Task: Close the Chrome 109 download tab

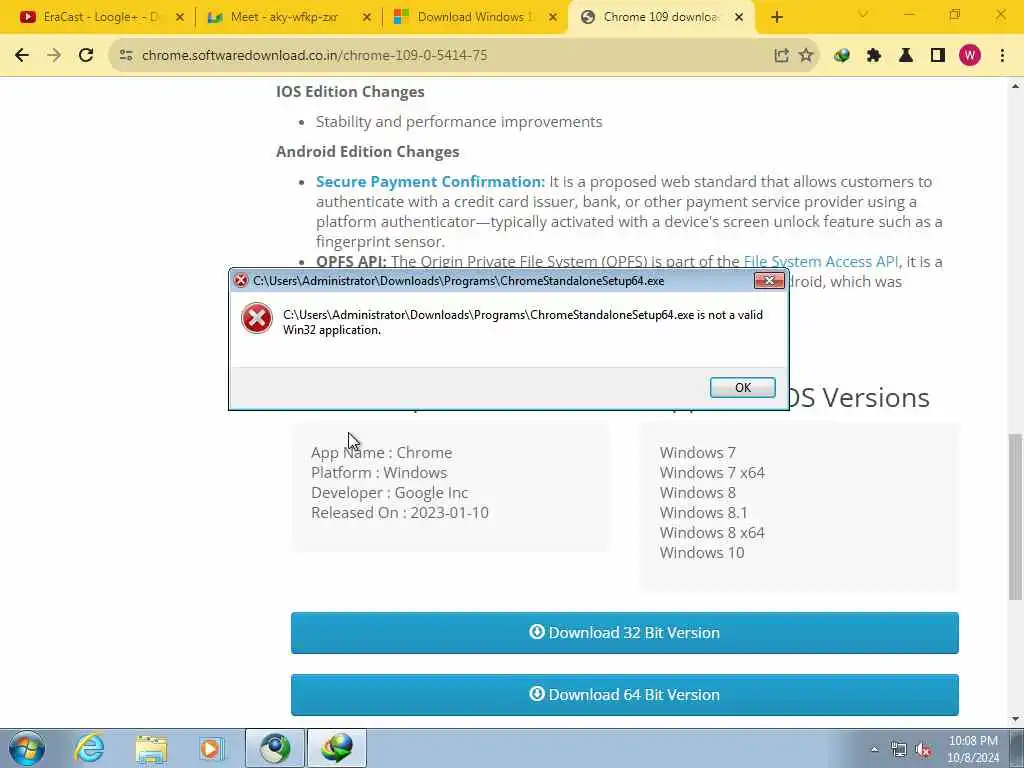Action: pos(739,18)
